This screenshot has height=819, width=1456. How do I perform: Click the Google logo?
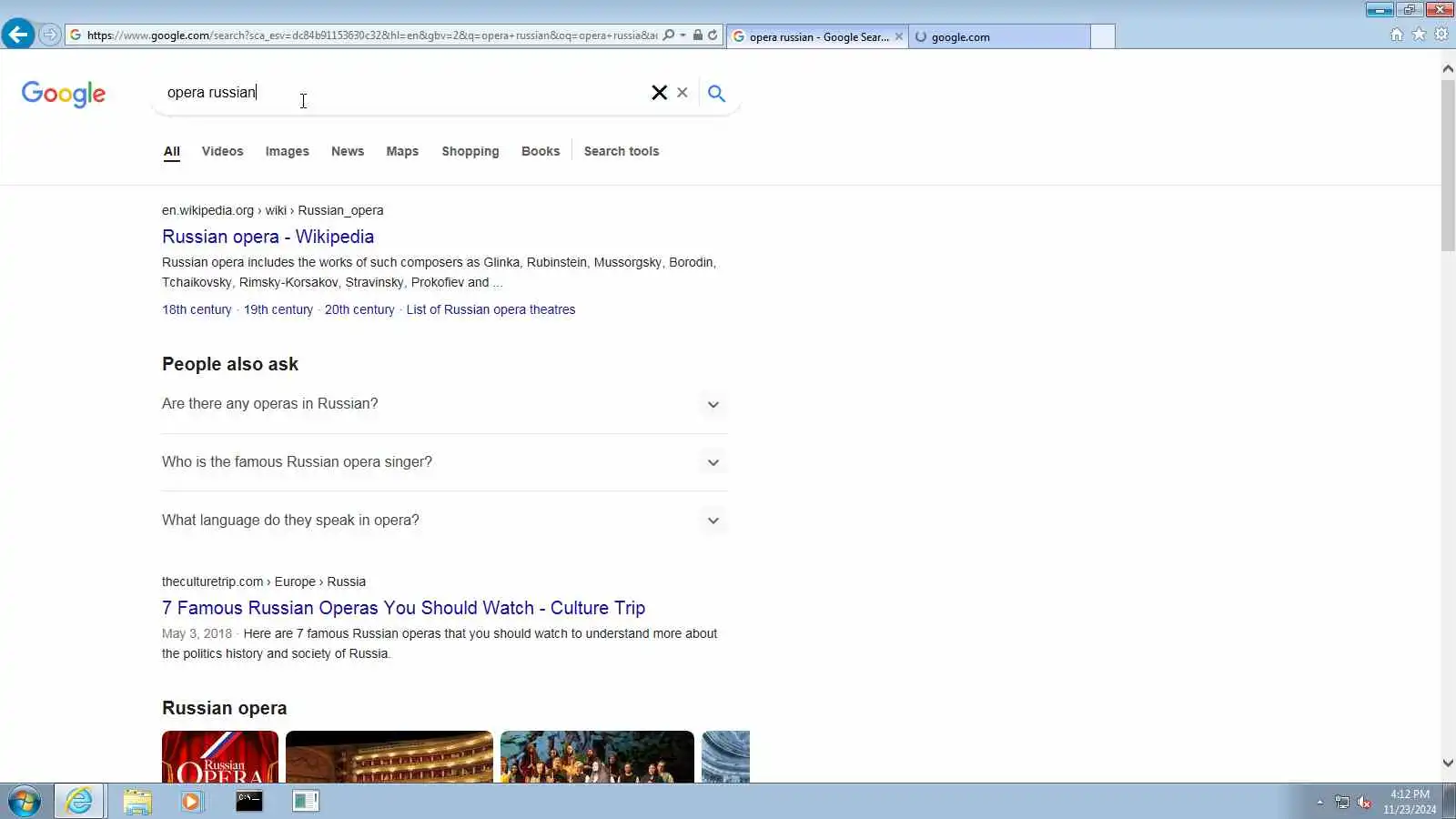(64, 94)
